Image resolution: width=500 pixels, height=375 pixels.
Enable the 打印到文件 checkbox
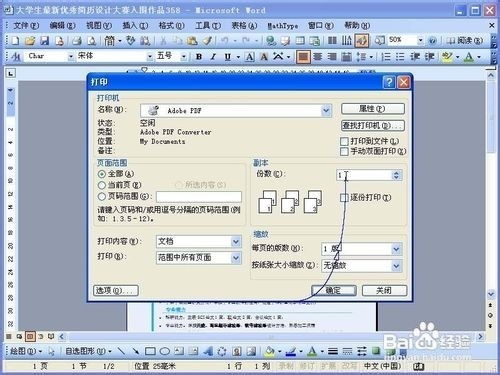(x=344, y=141)
